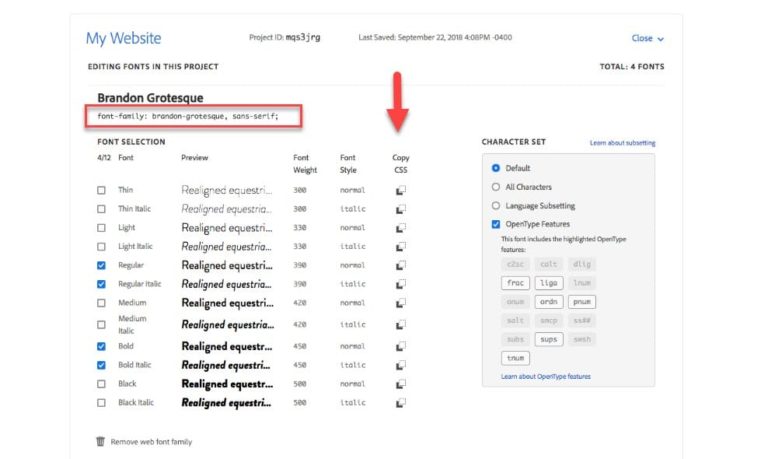Copy CSS for the Thin font row
768x459 pixels.
point(401,190)
